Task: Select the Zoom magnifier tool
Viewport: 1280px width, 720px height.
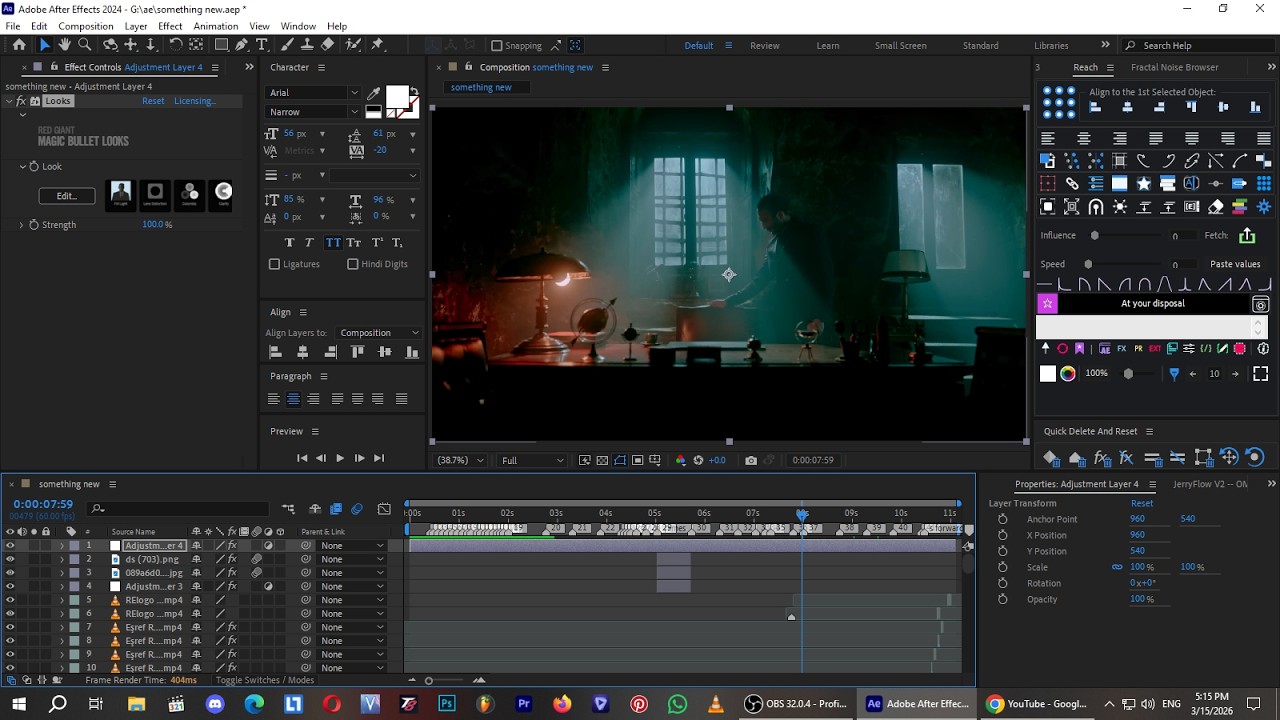Action: [x=85, y=45]
